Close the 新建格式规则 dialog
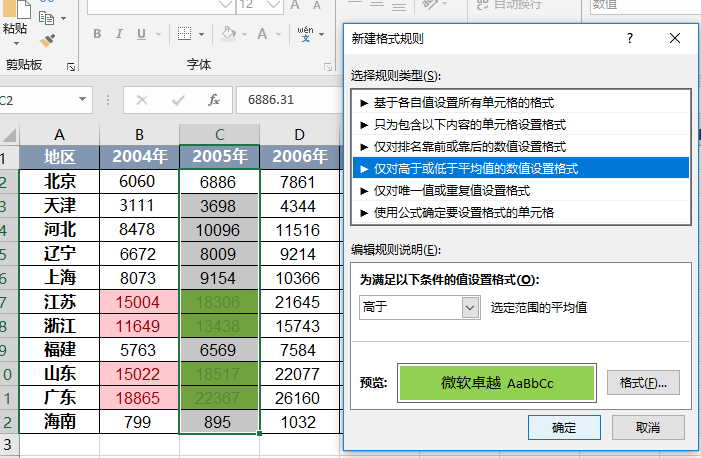 coord(675,38)
